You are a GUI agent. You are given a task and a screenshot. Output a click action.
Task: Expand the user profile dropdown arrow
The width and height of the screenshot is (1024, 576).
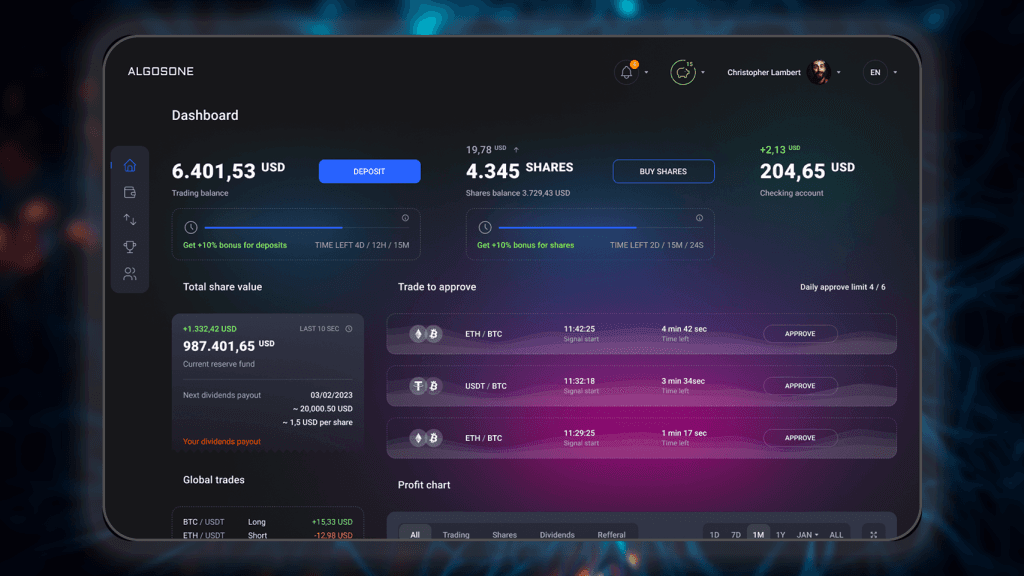click(x=839, y=73)
